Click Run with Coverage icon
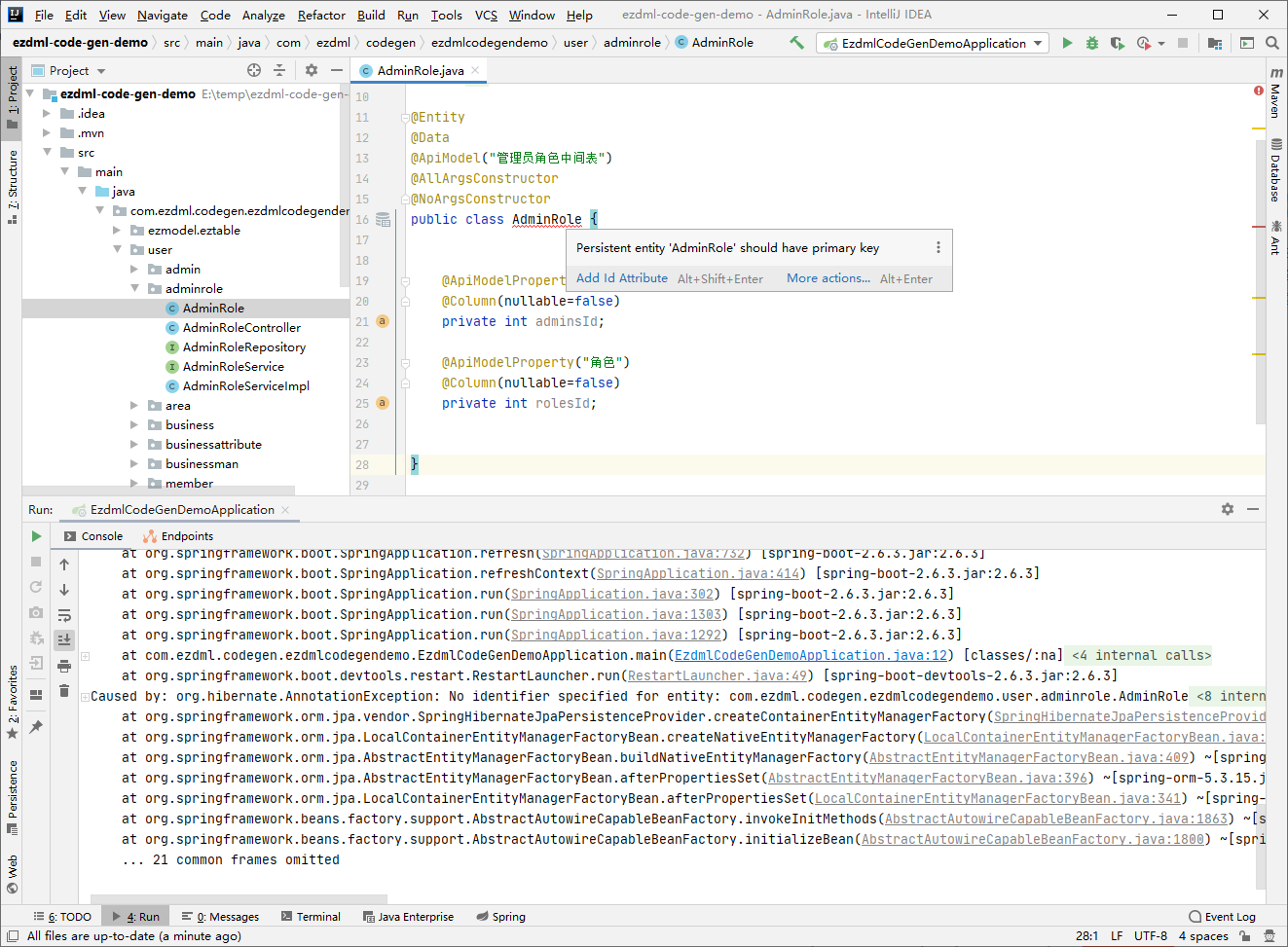Viewport: 1288px width, 947px height. tap(1117, 43)
